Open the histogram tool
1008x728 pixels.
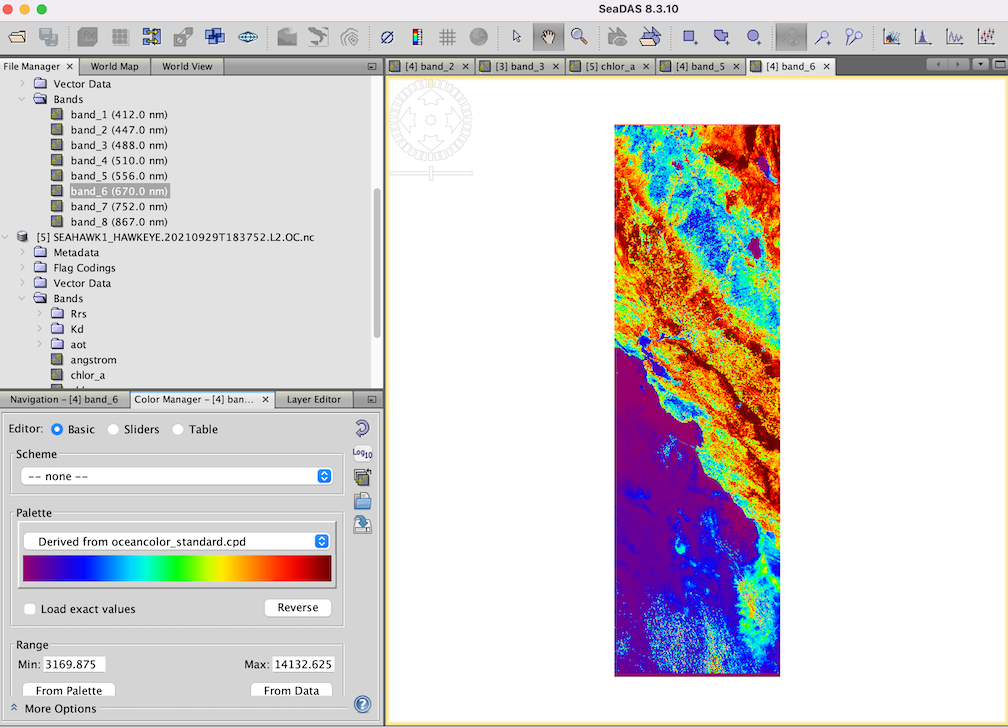(x=923, y=37)
